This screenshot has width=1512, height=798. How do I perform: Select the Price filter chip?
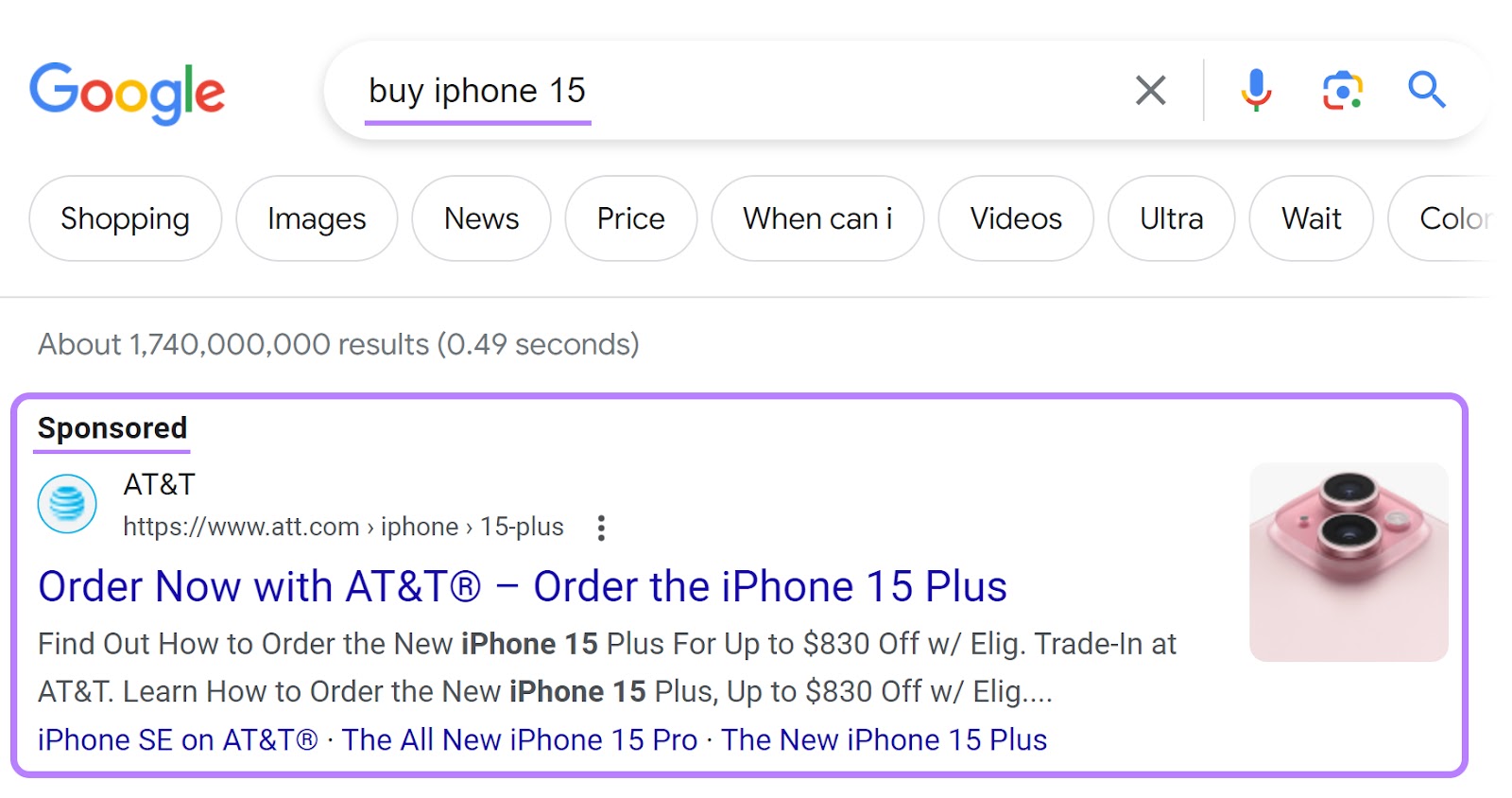point(630,218)
